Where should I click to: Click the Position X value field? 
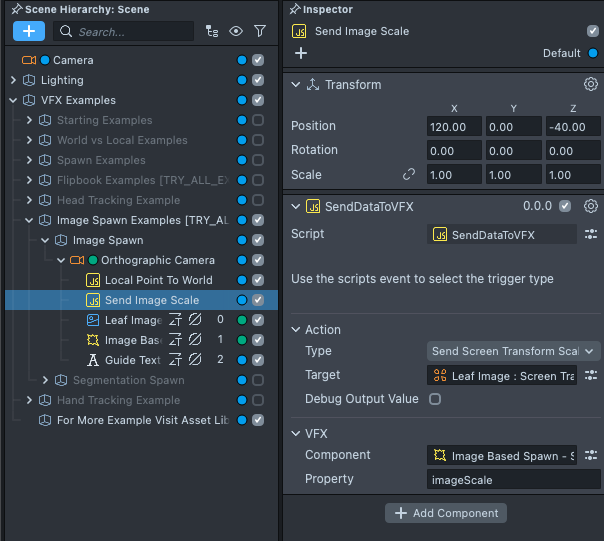click(x=454, y=127)
